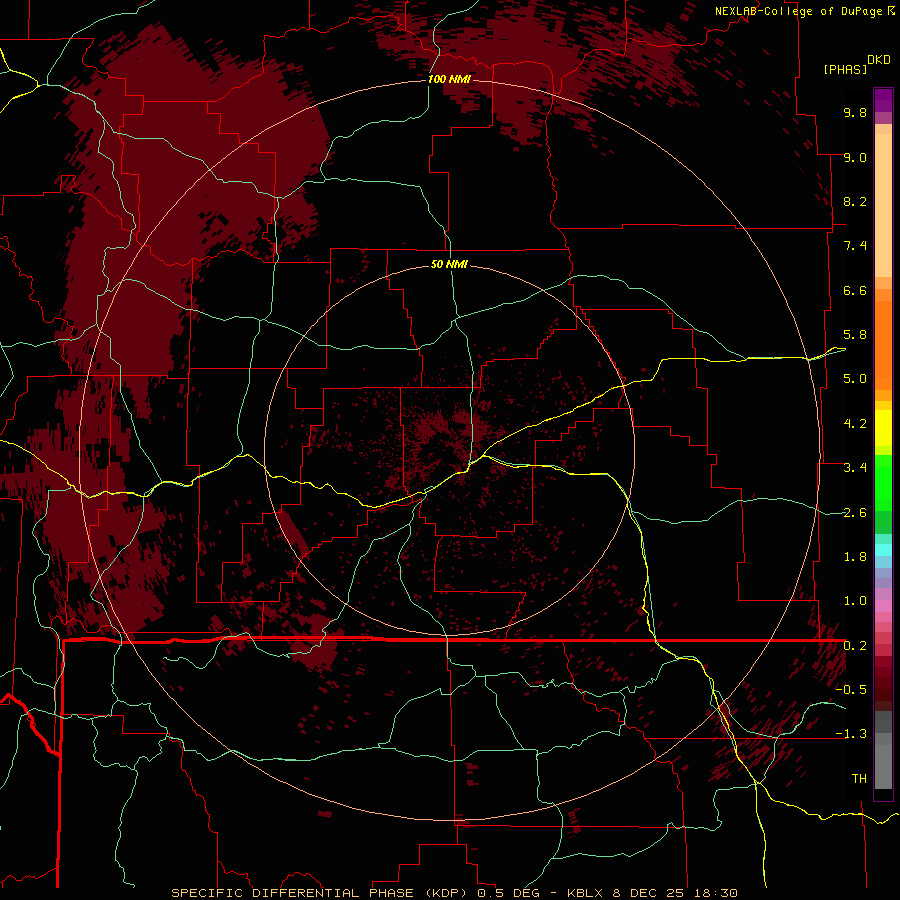900x900 pixels.
Task: Click the -0.5 legend value
Action: [x=851, y=690]
